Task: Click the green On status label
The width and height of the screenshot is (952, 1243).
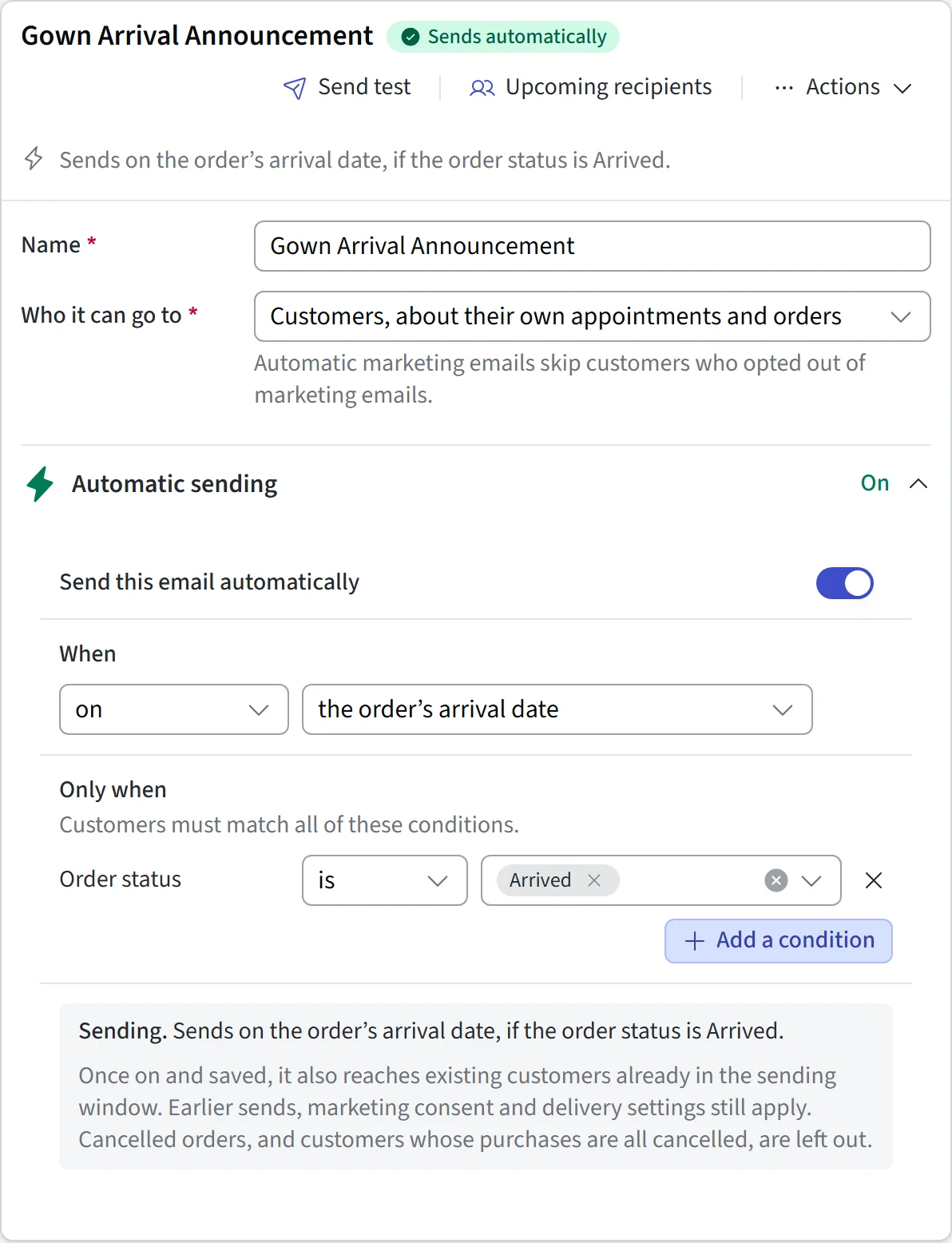Action: click(x=875, y=483)
